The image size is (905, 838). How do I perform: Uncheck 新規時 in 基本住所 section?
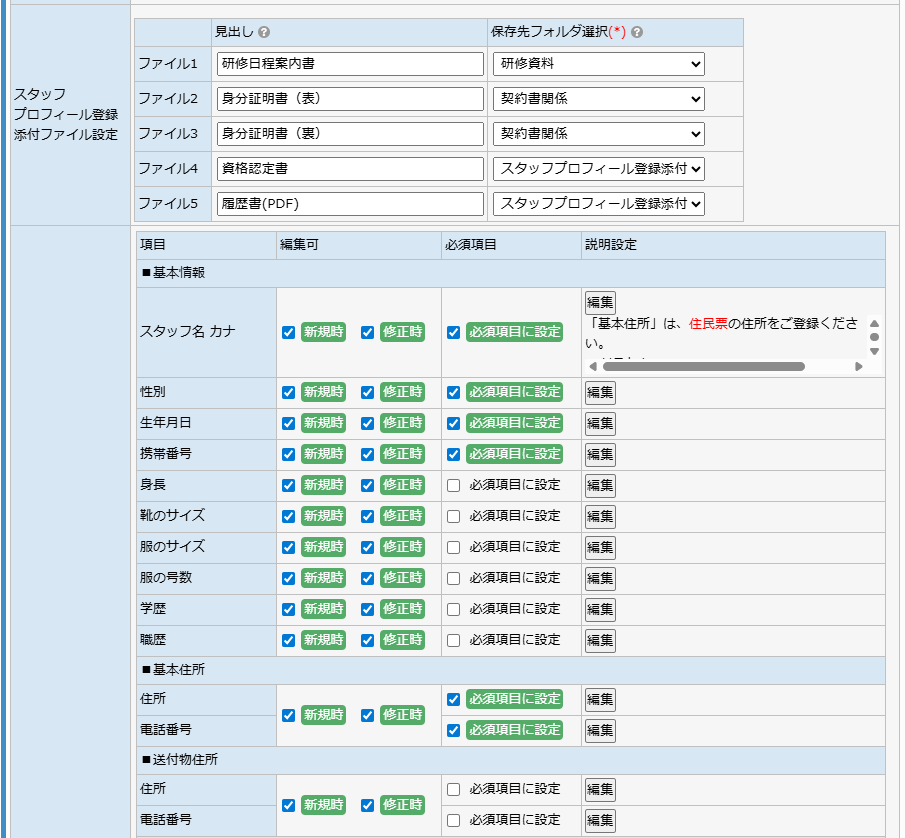(x=289, y=716)
